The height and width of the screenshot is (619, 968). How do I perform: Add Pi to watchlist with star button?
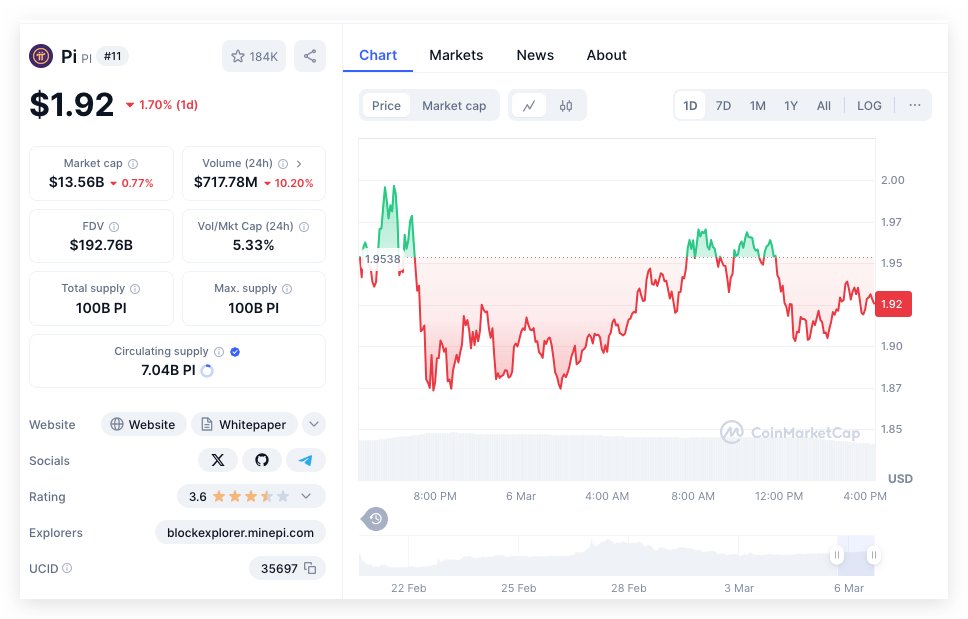[x=254, y=56]
